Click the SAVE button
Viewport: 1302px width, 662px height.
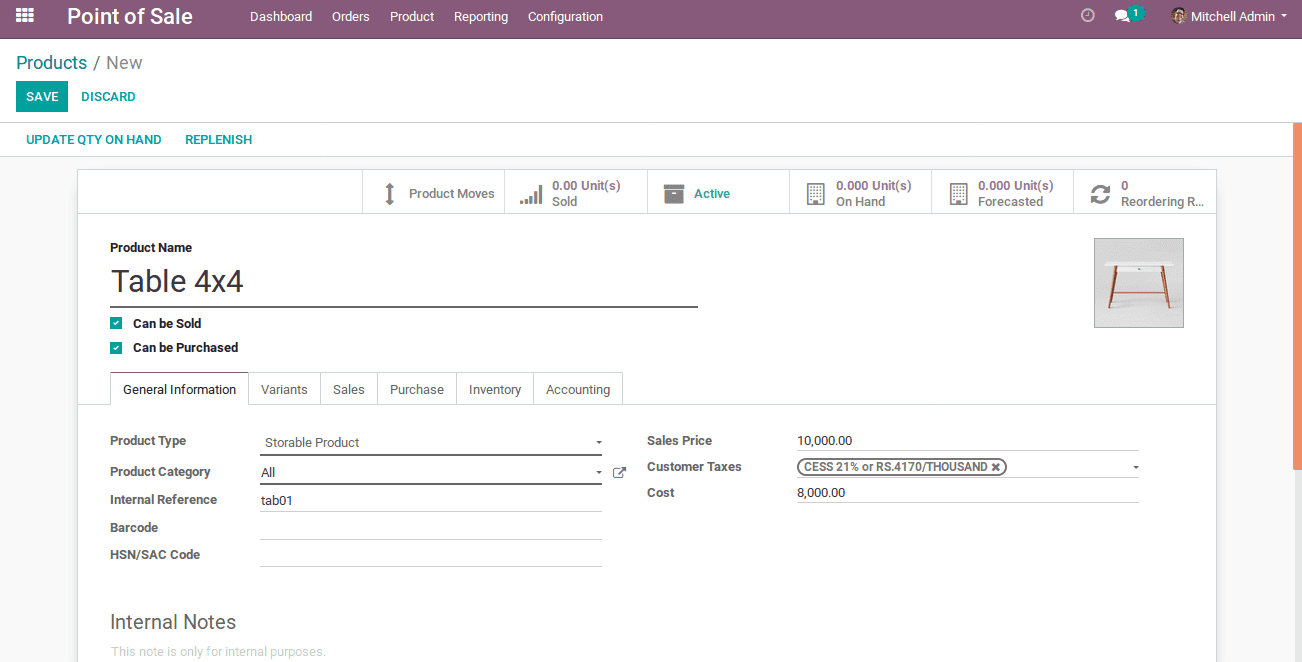tap(42, 97)
